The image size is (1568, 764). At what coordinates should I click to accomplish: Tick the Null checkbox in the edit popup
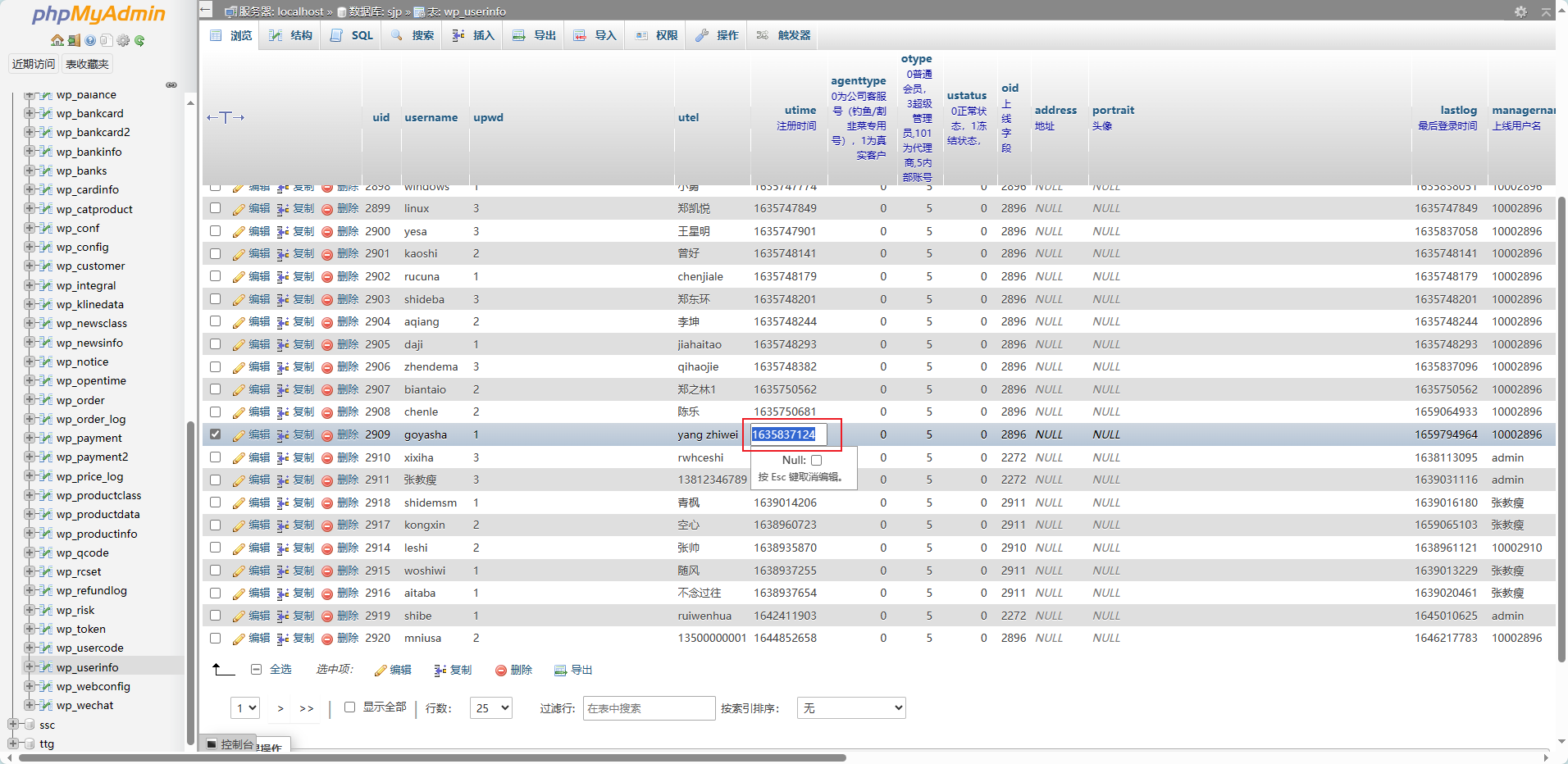coord(816,461)
